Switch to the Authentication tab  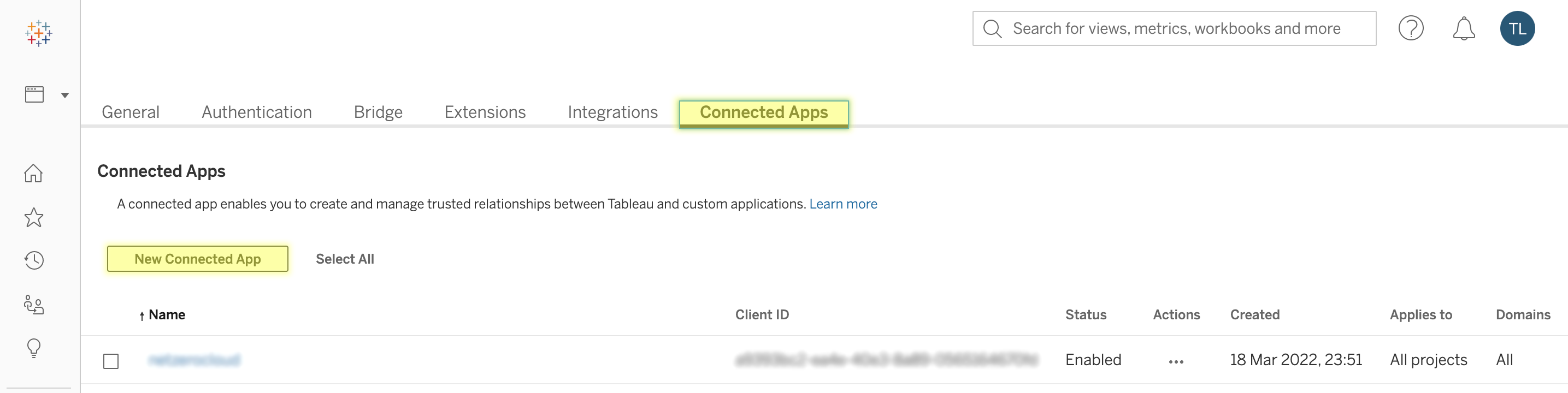256,112
